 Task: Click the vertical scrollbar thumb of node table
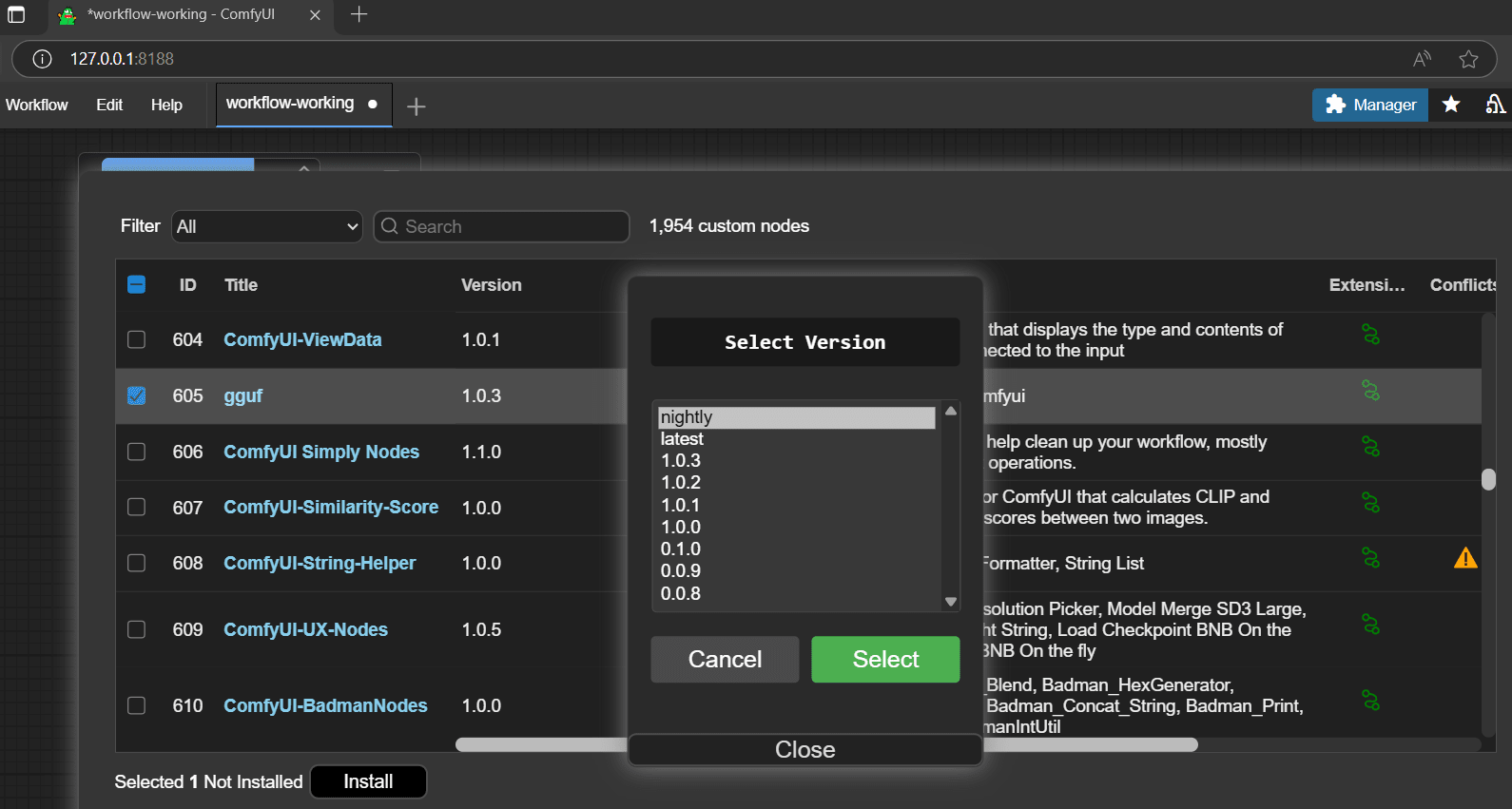pos(1488,479)
